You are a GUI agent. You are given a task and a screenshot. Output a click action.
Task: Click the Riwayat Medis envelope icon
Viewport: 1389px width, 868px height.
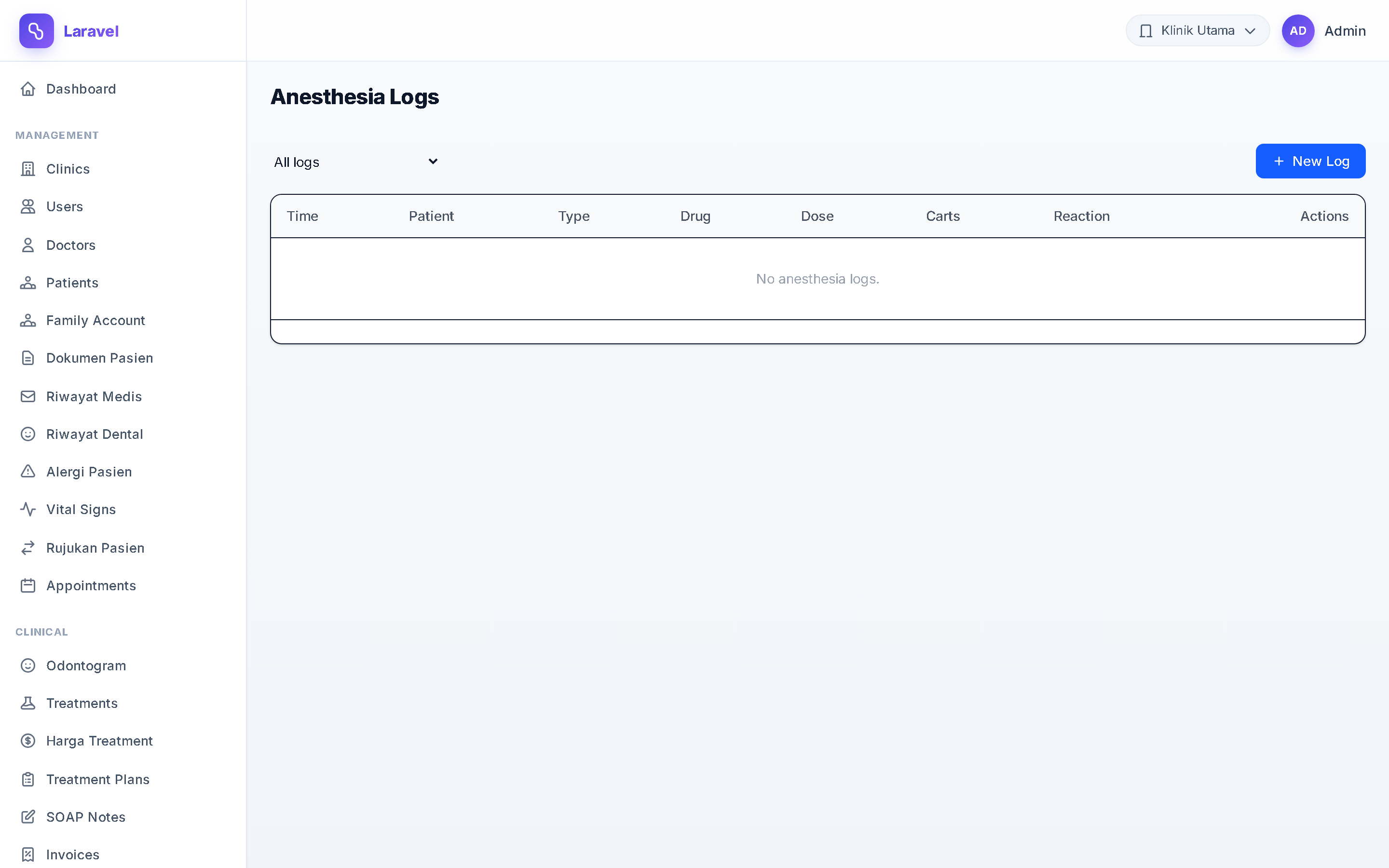point(27,397)
